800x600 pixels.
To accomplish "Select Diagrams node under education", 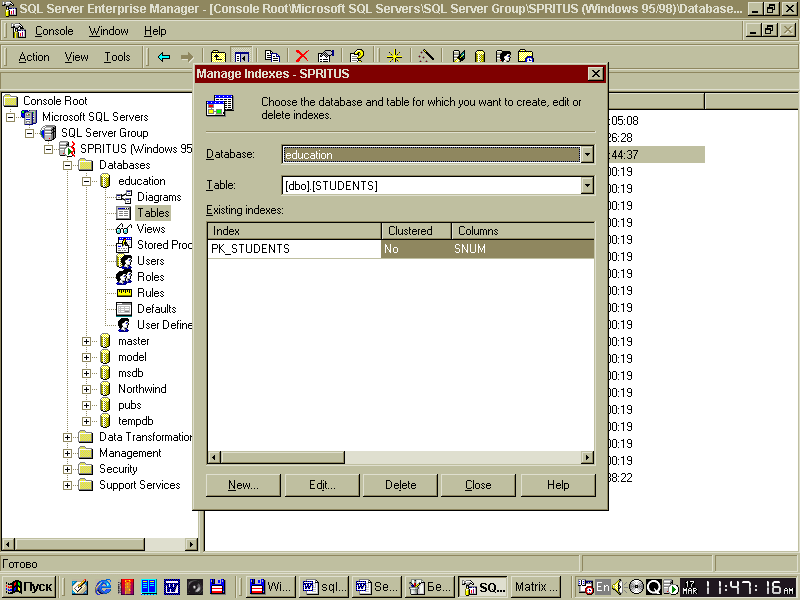I will tap(159, 197).
